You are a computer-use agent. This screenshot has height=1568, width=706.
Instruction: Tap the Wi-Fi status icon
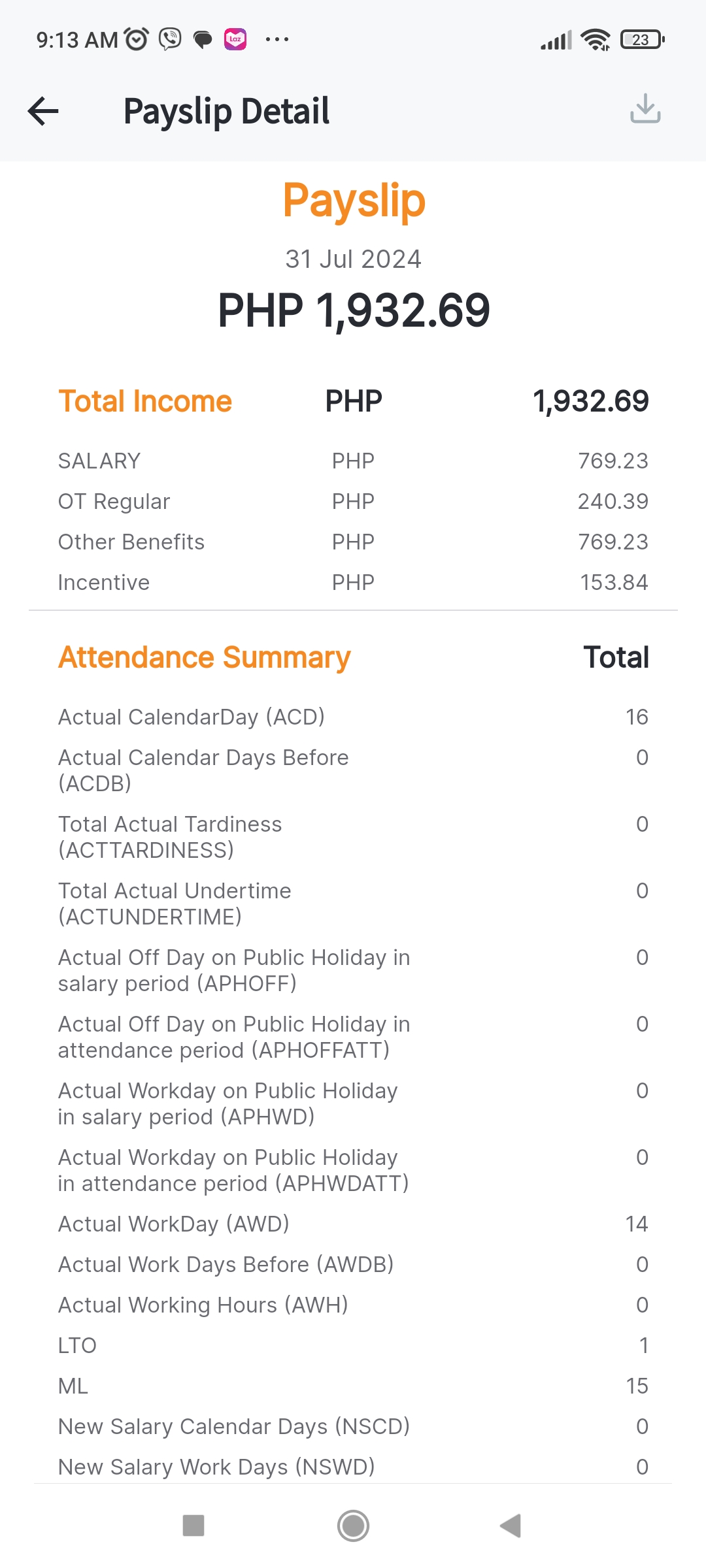coord(596,40)
